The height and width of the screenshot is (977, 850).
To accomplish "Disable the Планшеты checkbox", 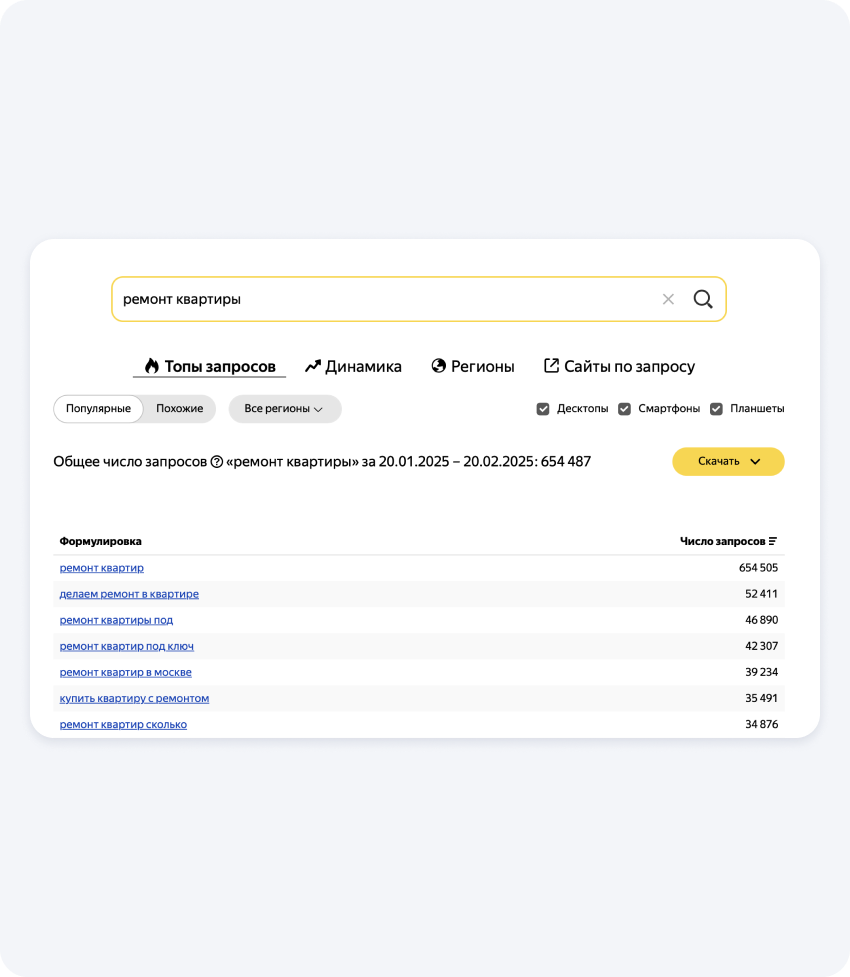I will (x=716, y=409).
